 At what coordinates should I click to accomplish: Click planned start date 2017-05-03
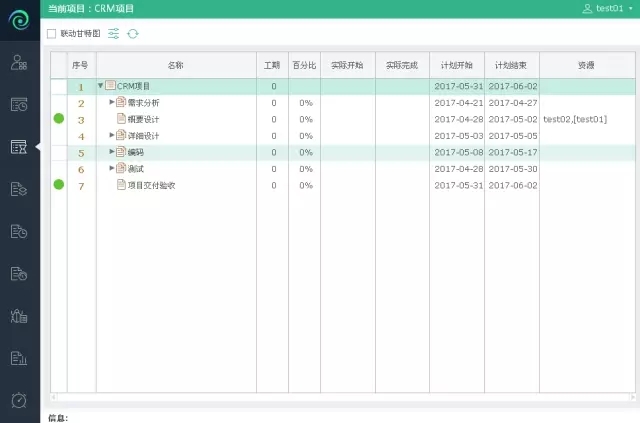(x=458, y=136)
